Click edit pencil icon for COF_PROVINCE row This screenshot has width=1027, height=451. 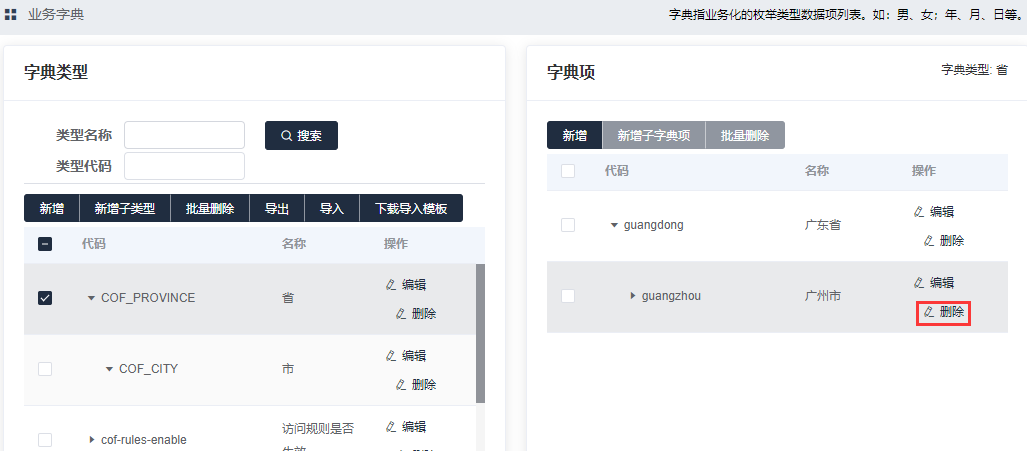(391, 285)
